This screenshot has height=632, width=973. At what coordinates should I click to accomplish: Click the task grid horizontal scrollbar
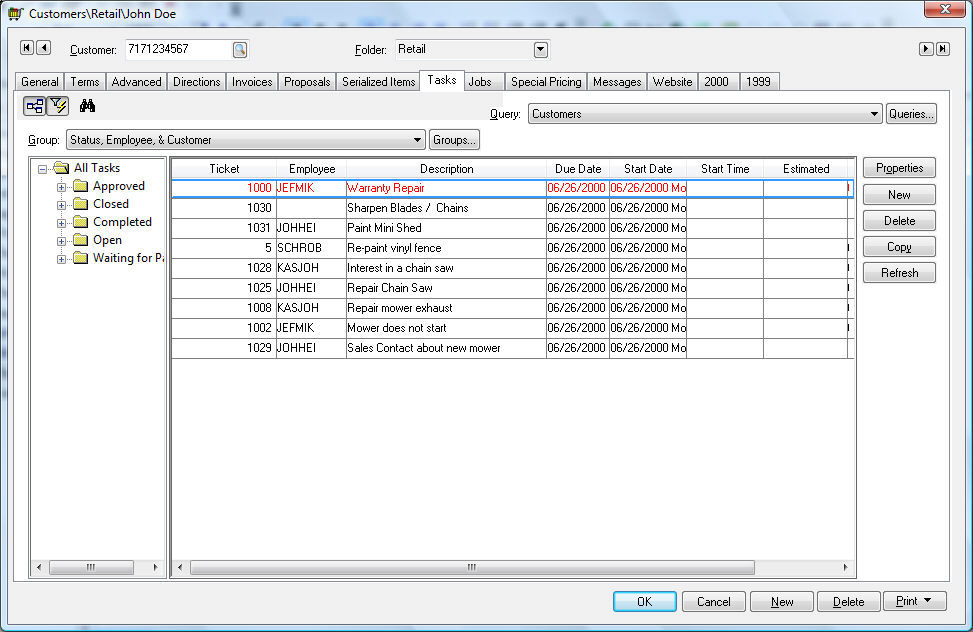472,568
